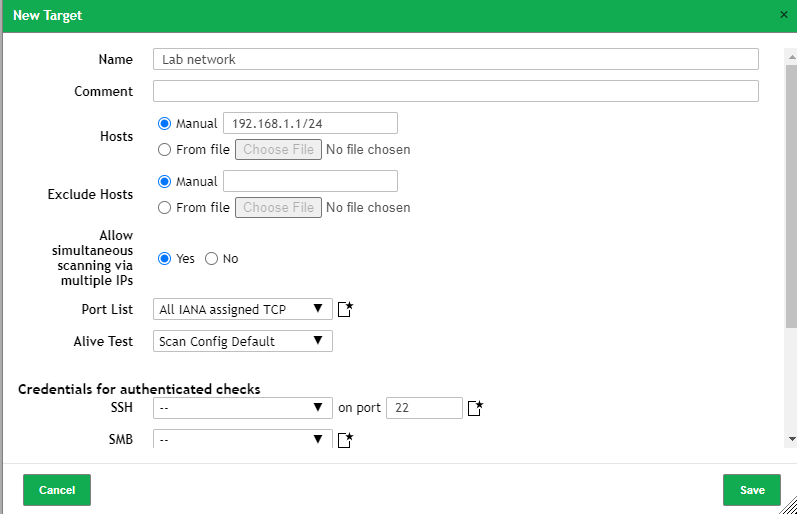This screenshot has height=514, width=797.
Task: Open the Port List dropdown
Action: tap(243, 309)
